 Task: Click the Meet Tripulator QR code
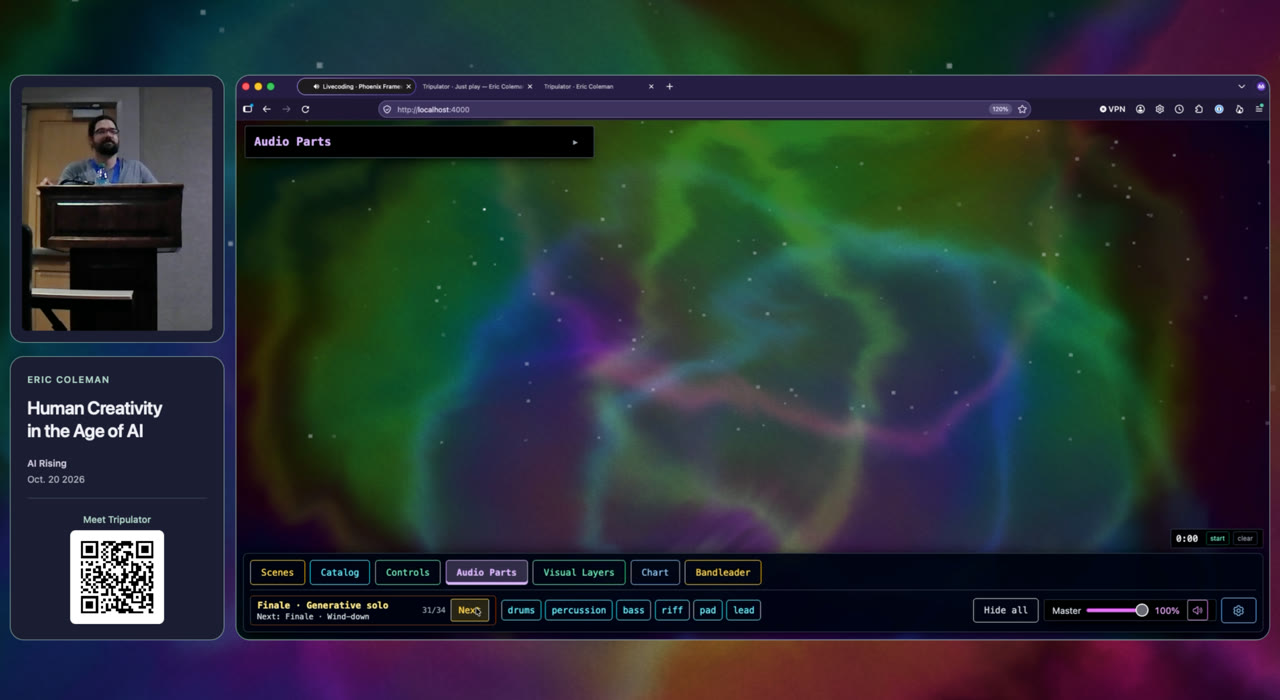tap(117, 577)
